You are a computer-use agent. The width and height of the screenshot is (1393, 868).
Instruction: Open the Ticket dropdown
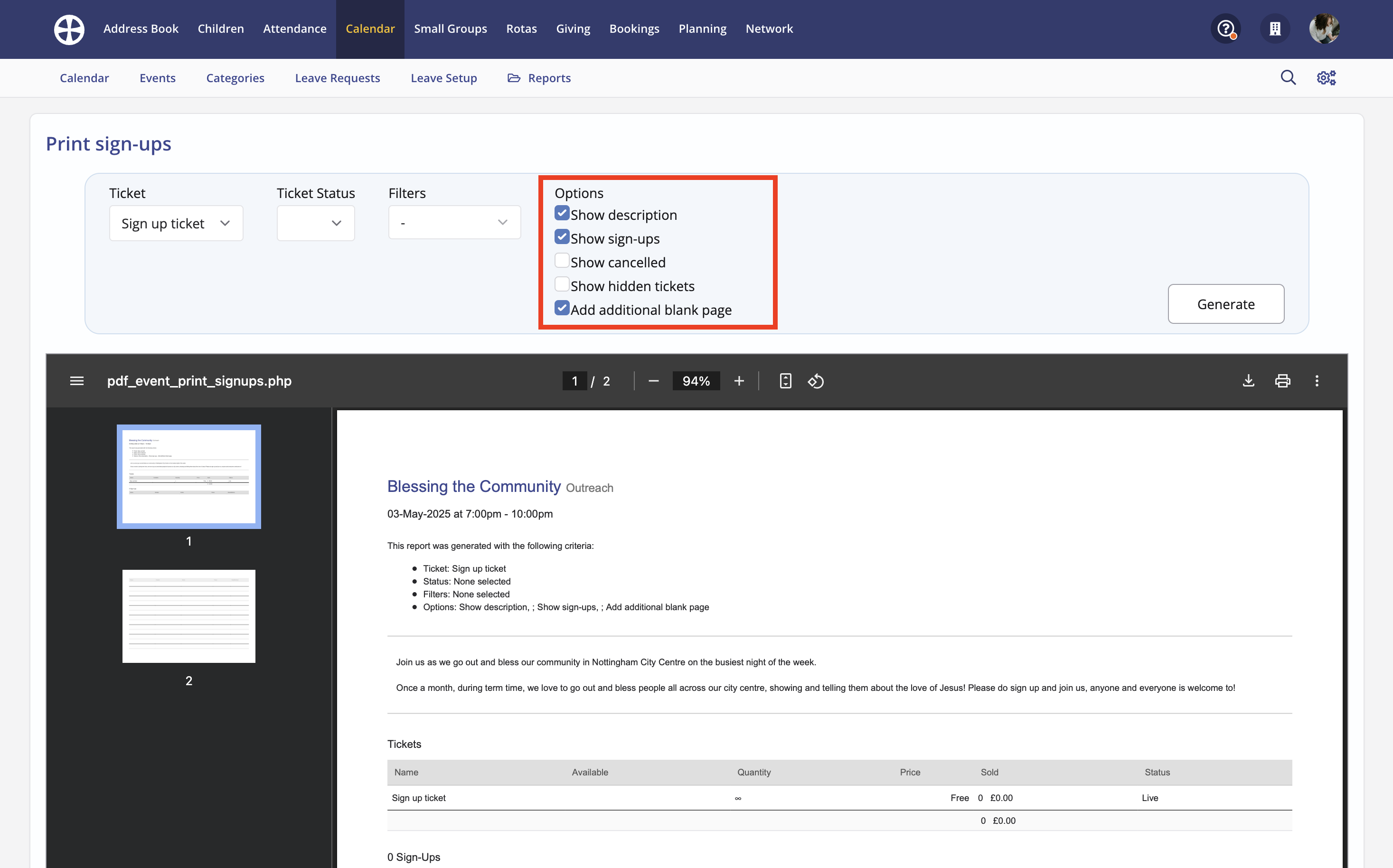(176, 223)
